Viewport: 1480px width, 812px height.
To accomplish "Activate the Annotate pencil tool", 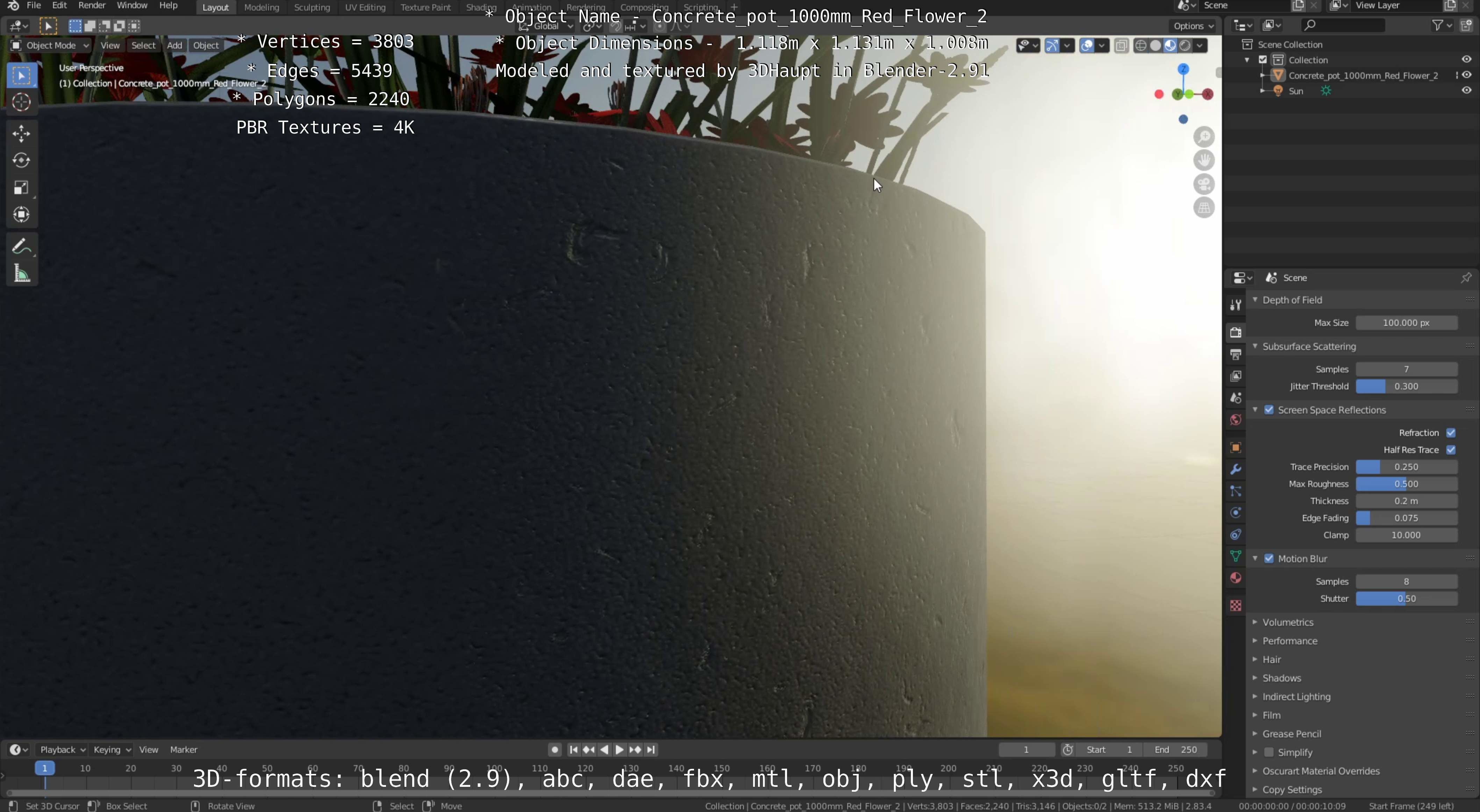I will (x=21, y=246).
